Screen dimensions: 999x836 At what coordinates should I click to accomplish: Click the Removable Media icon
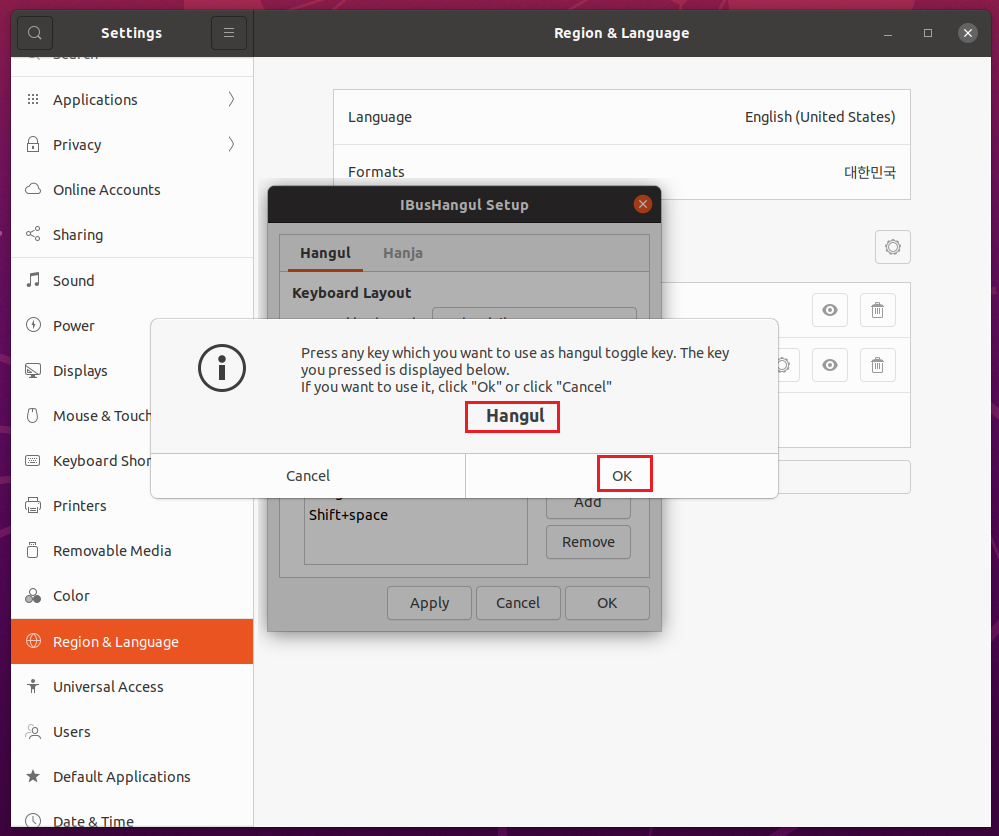point(33,551)
